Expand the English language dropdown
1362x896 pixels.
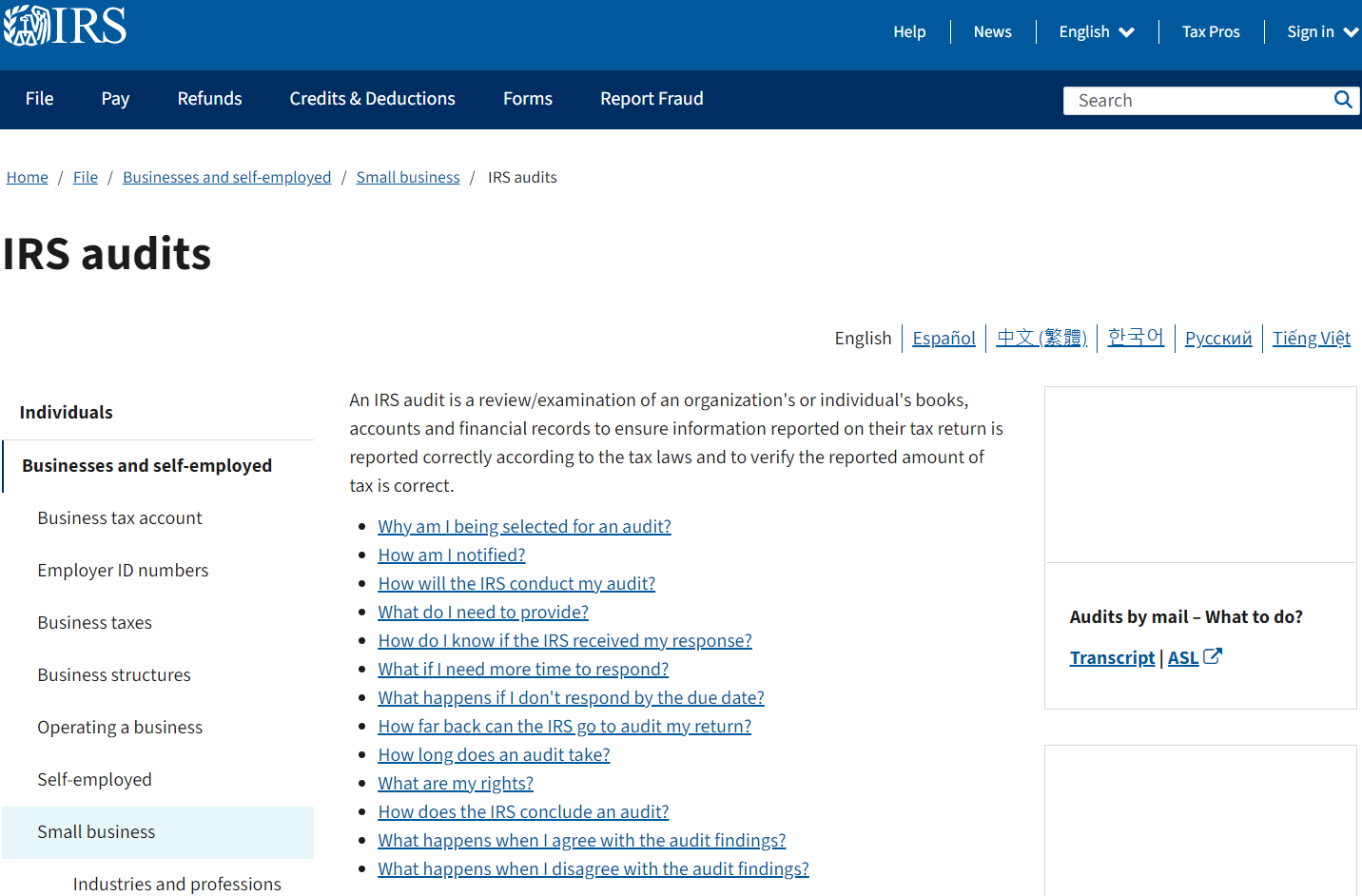1097,32
